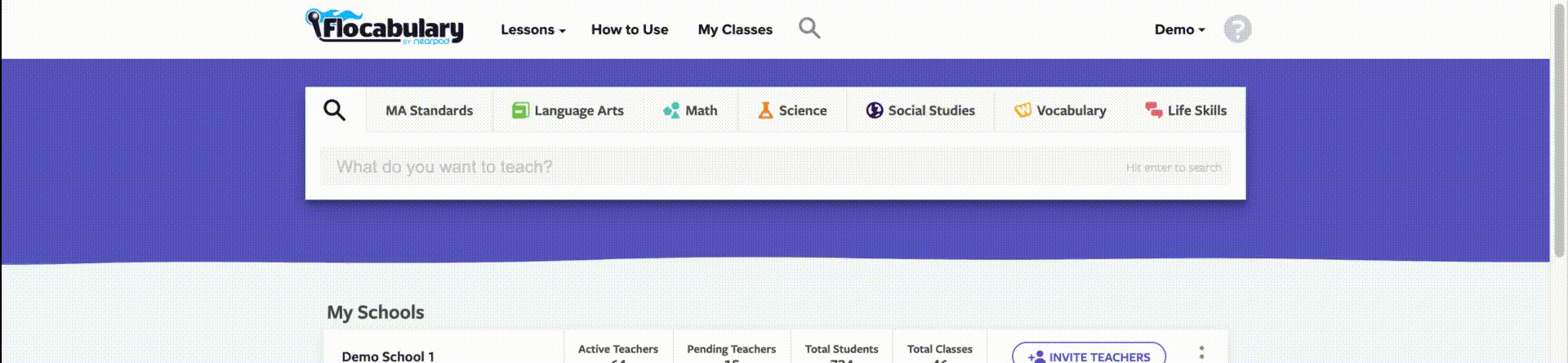Click the Math shapes icon
The image size is (1568, 363).
click(671, 110)
